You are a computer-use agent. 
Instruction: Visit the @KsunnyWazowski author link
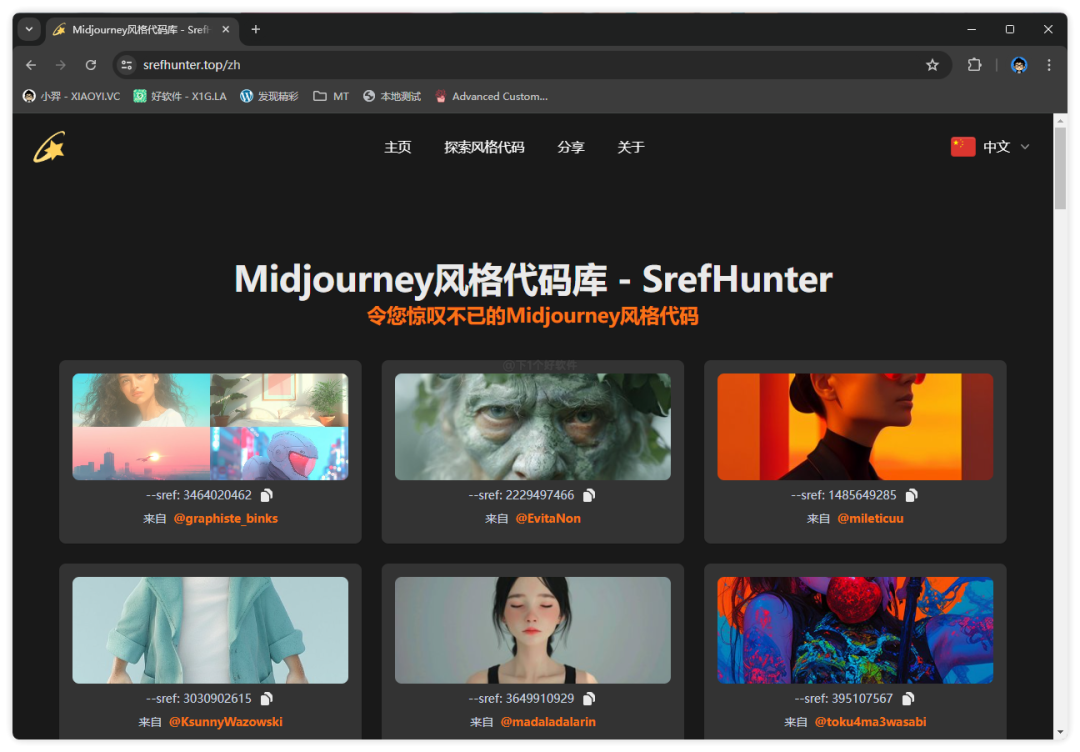click(x=226, y=722)
